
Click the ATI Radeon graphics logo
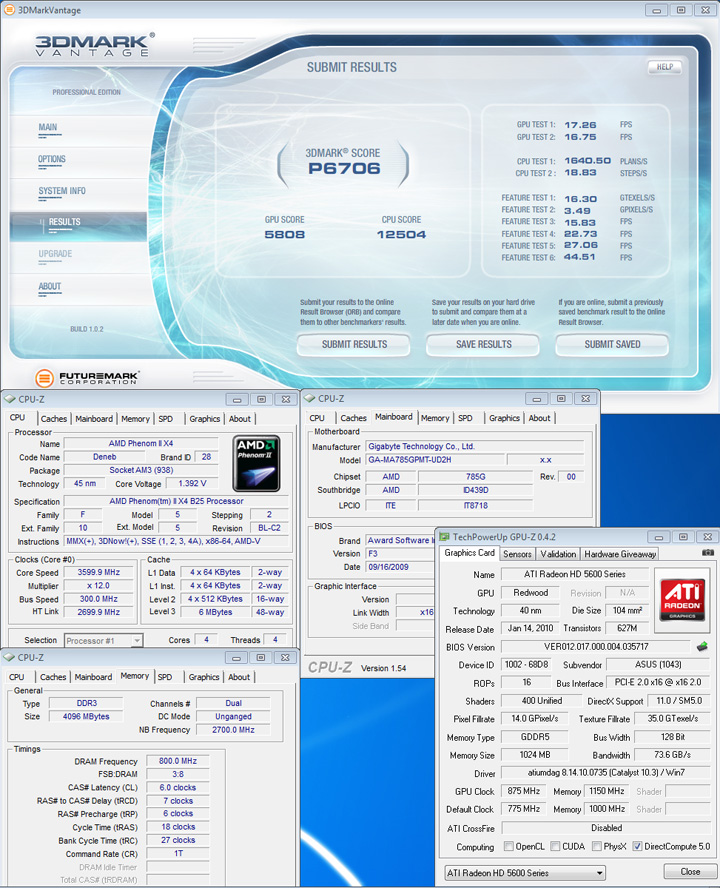682,599
